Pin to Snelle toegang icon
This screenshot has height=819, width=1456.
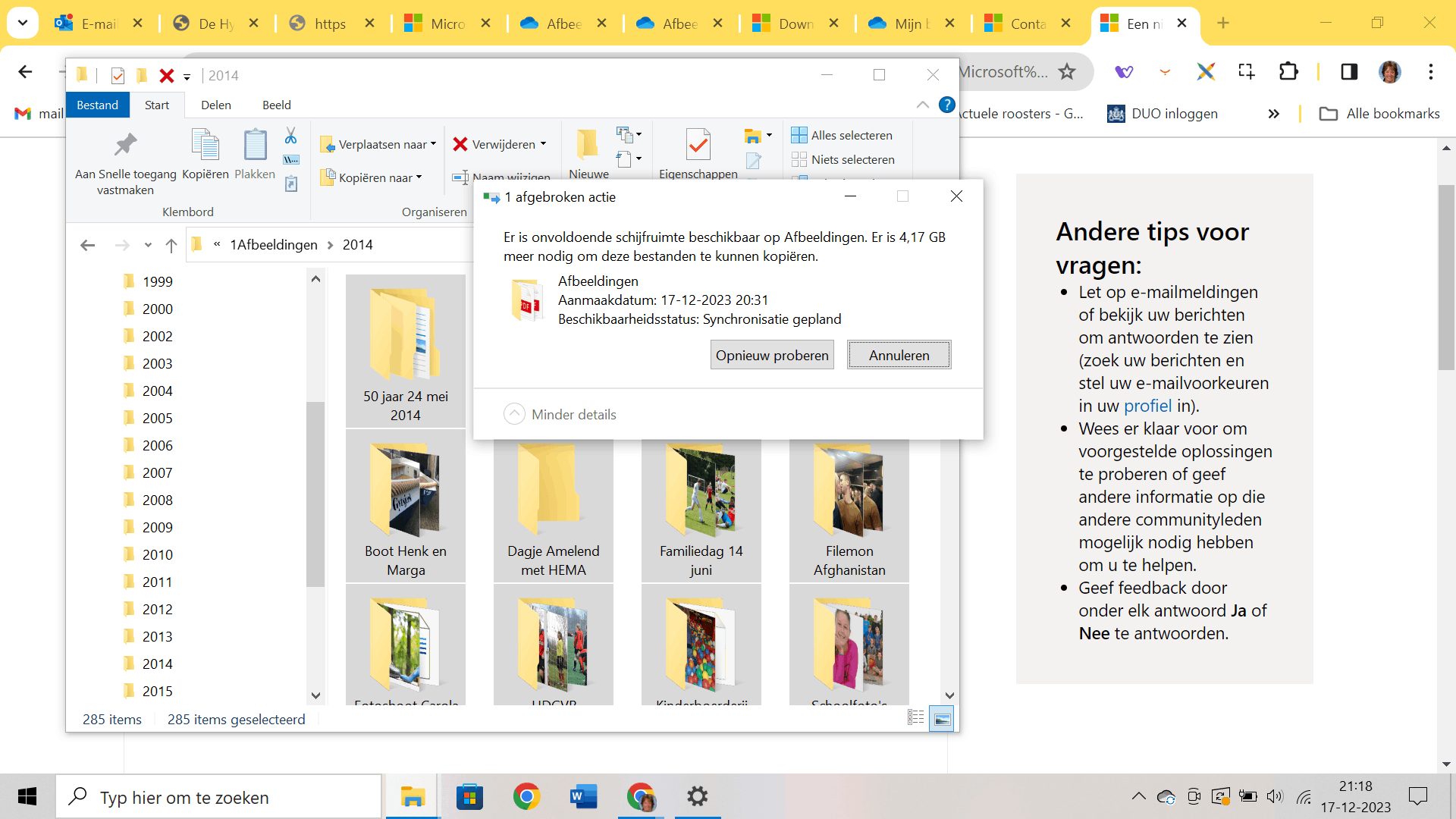tap(125, 146)
